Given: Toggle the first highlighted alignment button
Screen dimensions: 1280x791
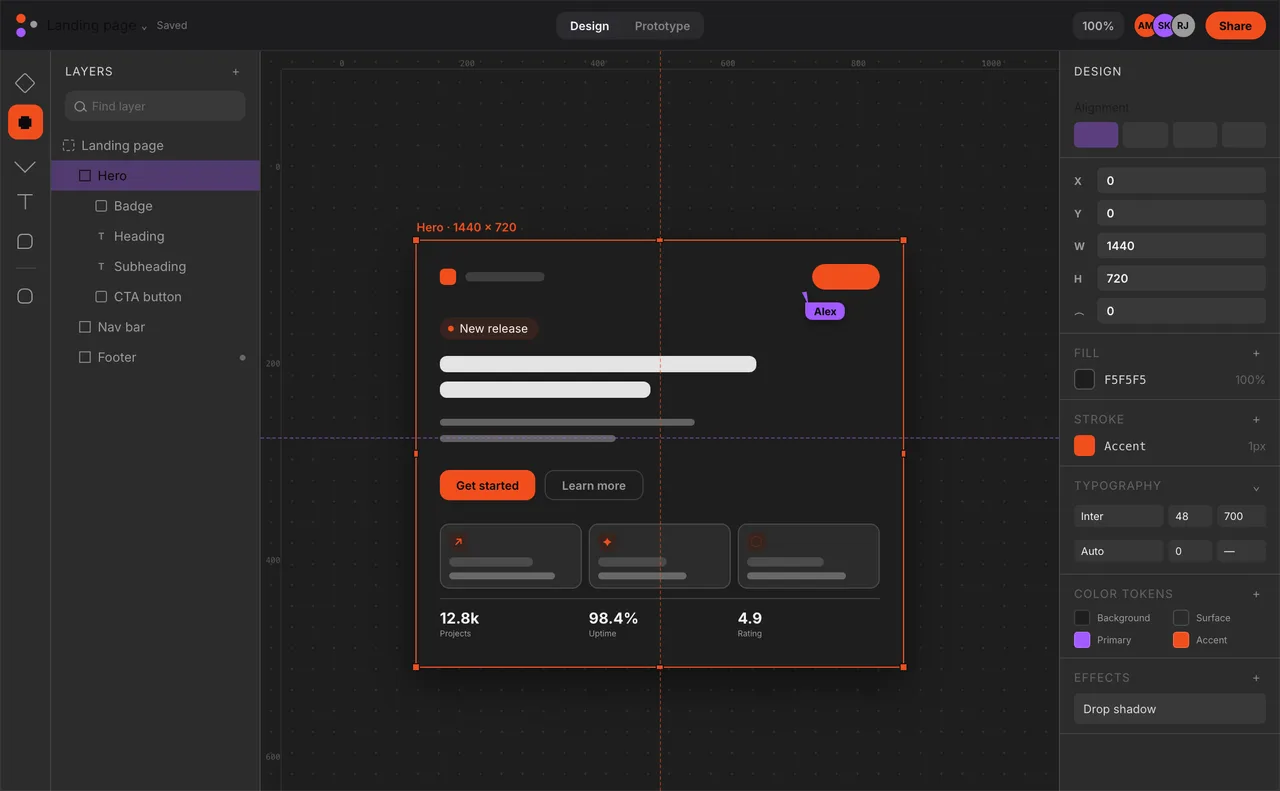Looking at the screenshot, I should (1096, 135).
